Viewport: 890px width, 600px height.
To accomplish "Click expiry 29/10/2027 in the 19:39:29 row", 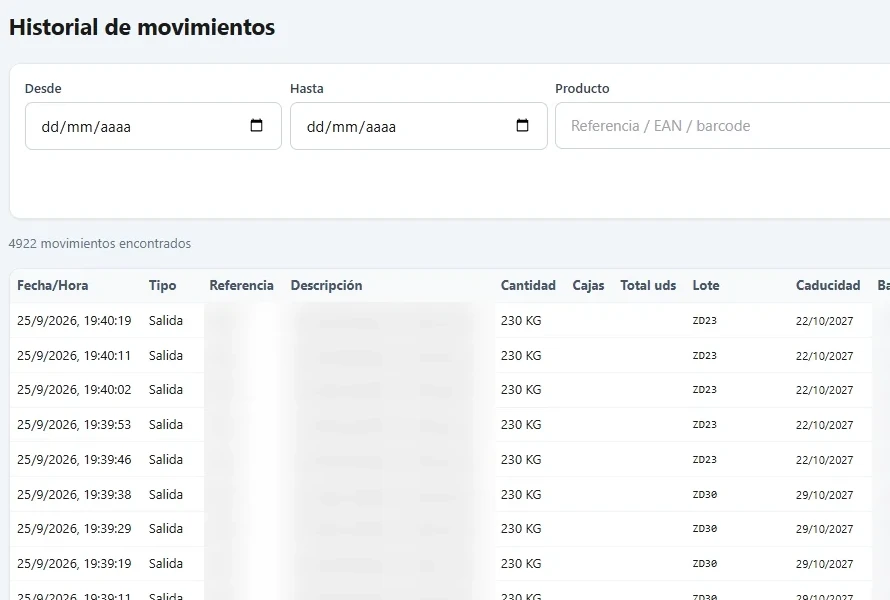I will point(824,530).
